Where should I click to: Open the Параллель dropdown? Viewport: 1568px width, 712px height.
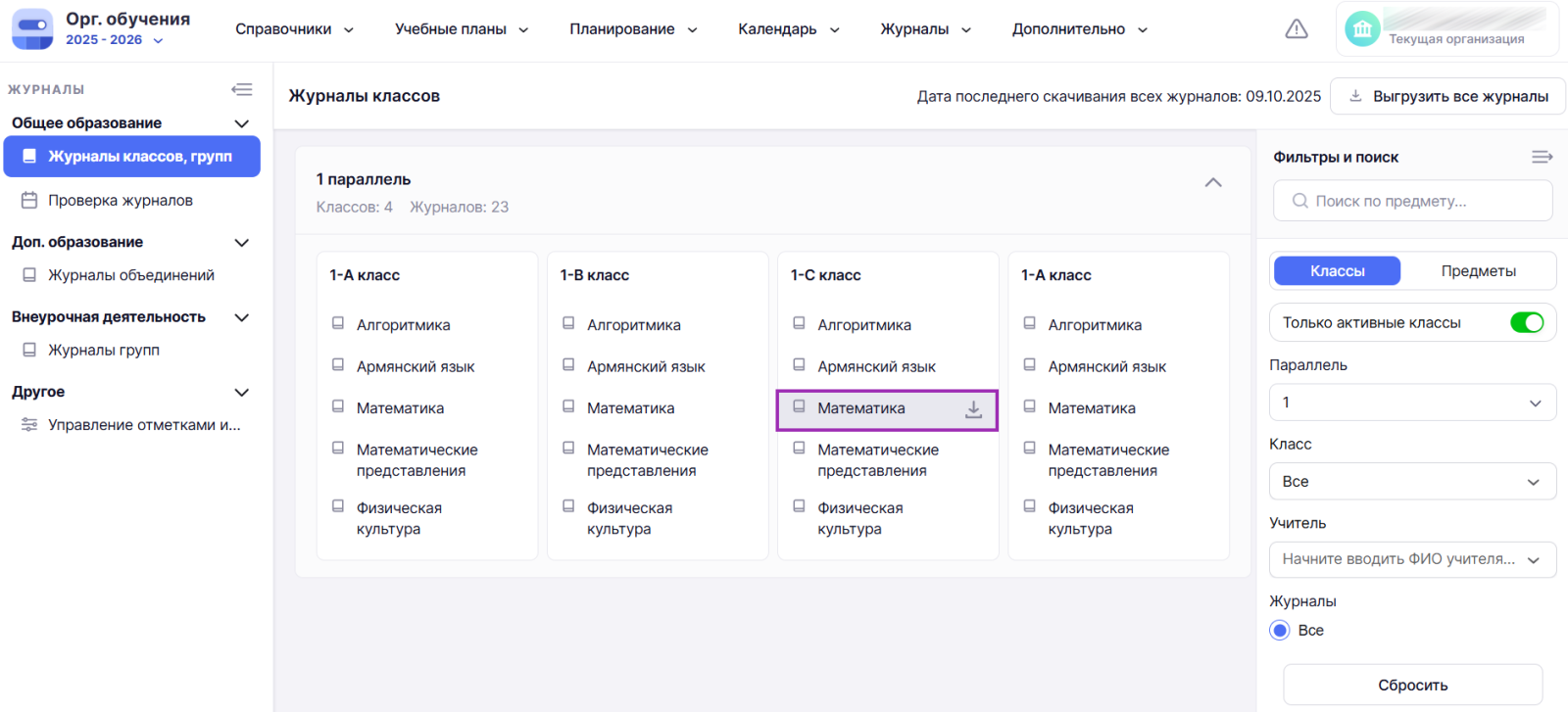pyautogui.click(x=1412, y=403)
